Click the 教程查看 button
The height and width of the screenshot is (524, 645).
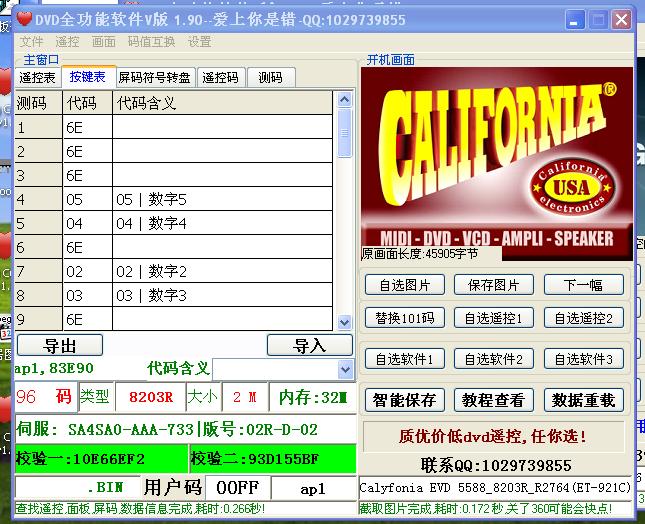tap(494, 400)
